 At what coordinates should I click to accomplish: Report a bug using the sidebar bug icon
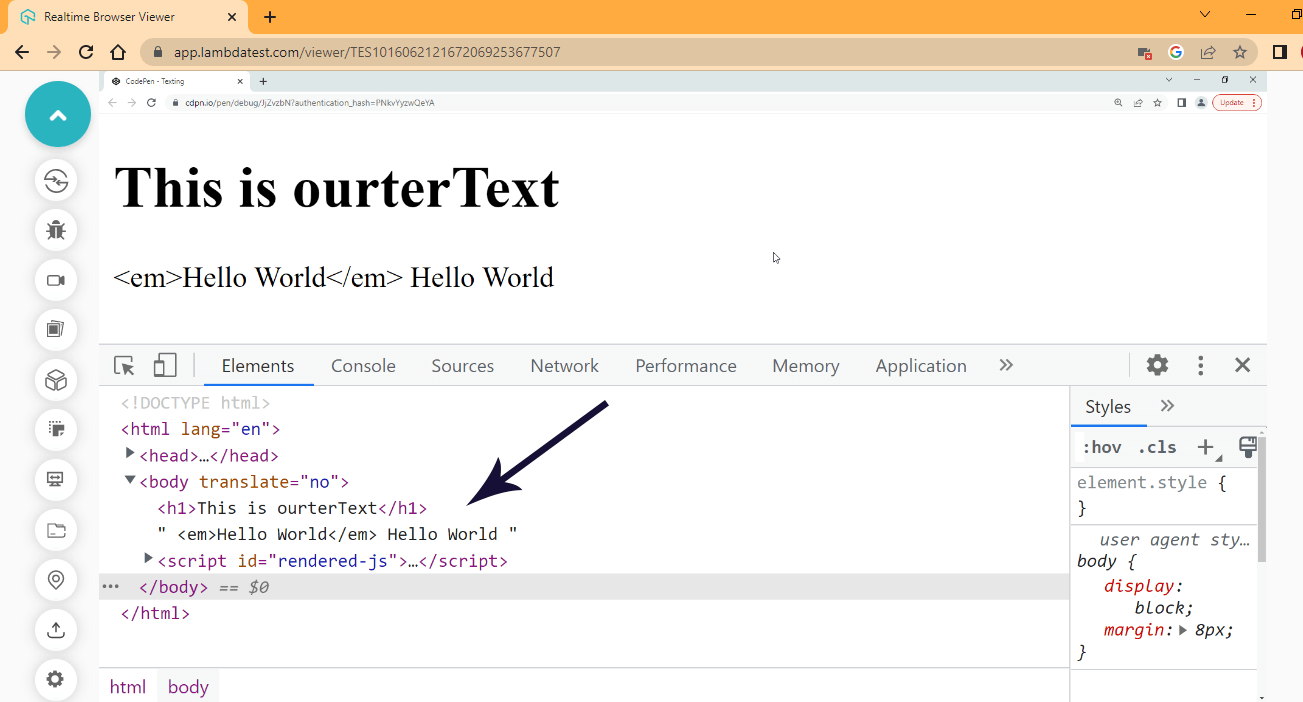[x=56, y=230]
